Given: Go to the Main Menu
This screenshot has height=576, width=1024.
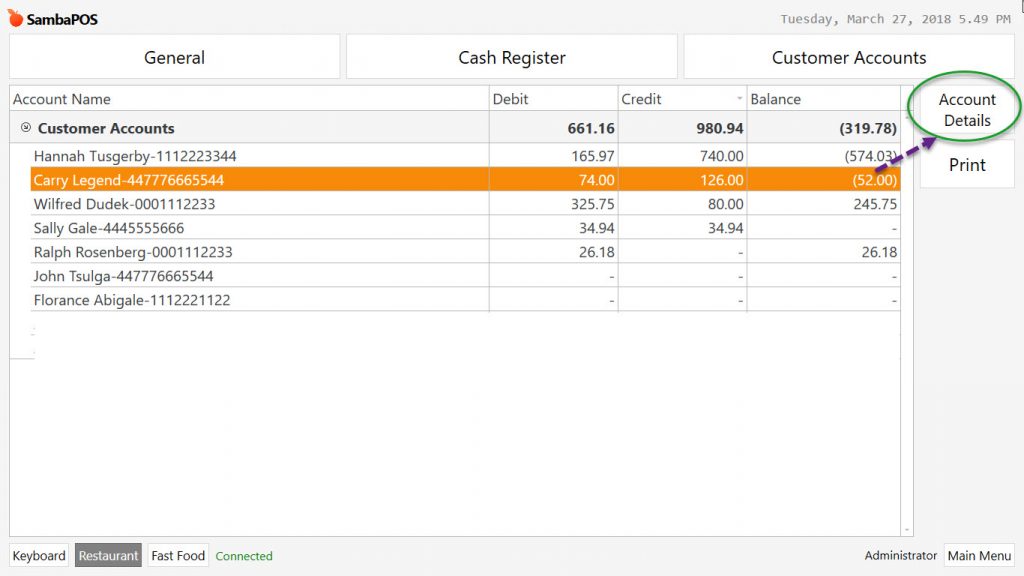Looking at the screenshot, I should (x=979, y=556).
